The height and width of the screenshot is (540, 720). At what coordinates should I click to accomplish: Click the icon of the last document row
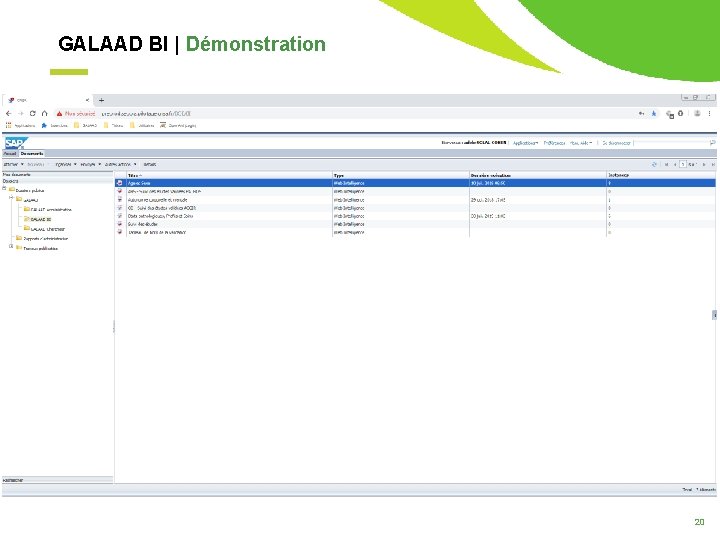[120, 232]
